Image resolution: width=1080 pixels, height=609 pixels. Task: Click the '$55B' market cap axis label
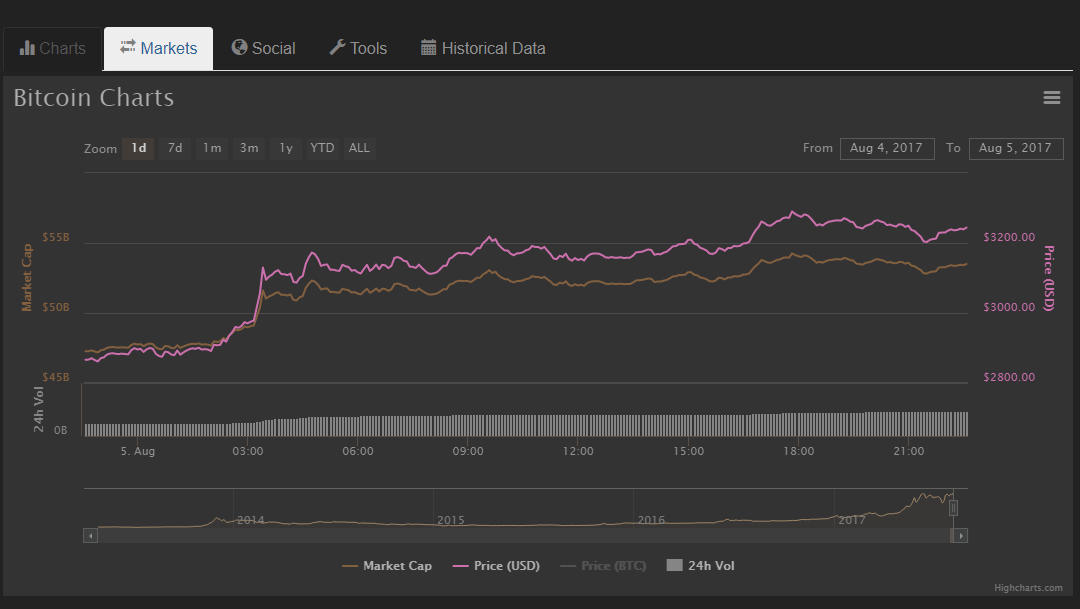(56, 237)
